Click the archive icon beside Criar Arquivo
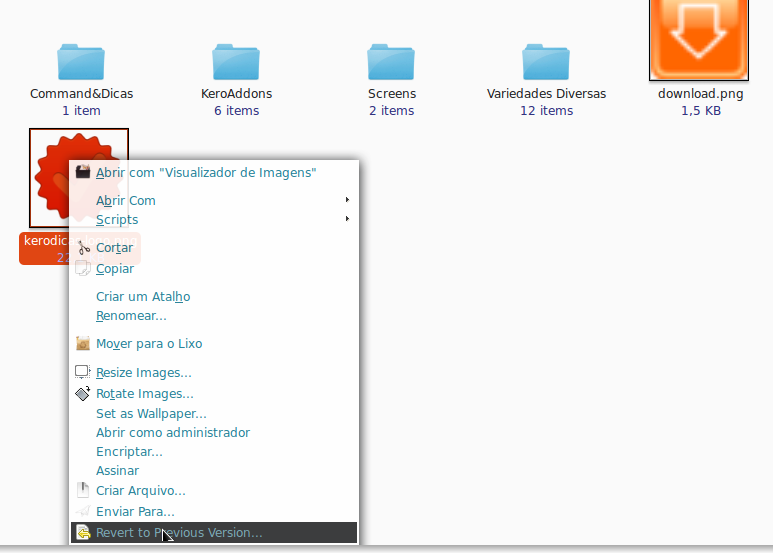 pos(83,490)
